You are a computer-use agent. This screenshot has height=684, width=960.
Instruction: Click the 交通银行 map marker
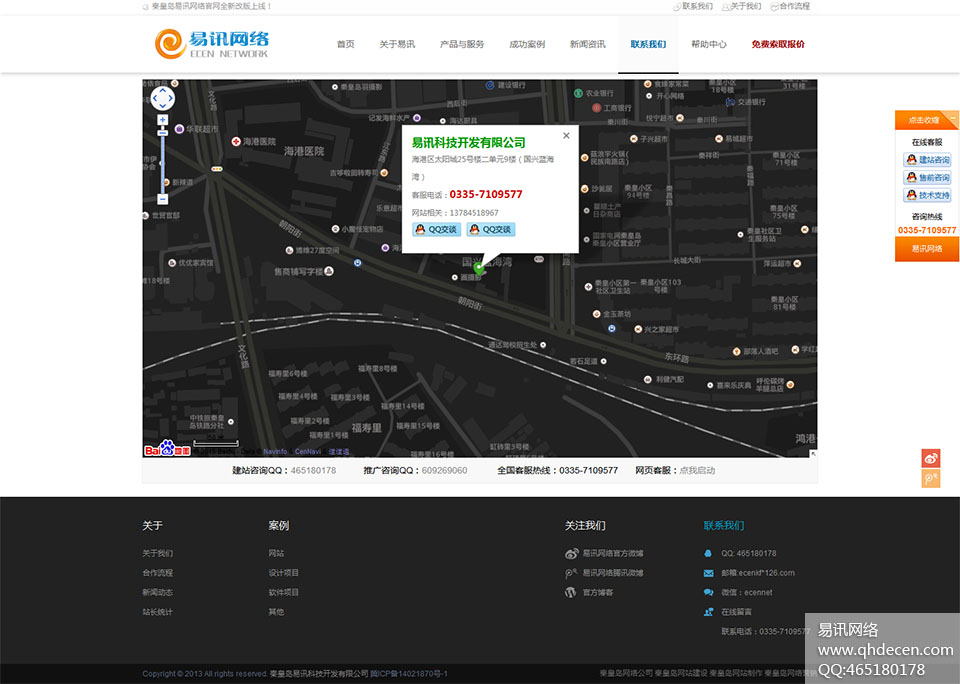(730, 102)
